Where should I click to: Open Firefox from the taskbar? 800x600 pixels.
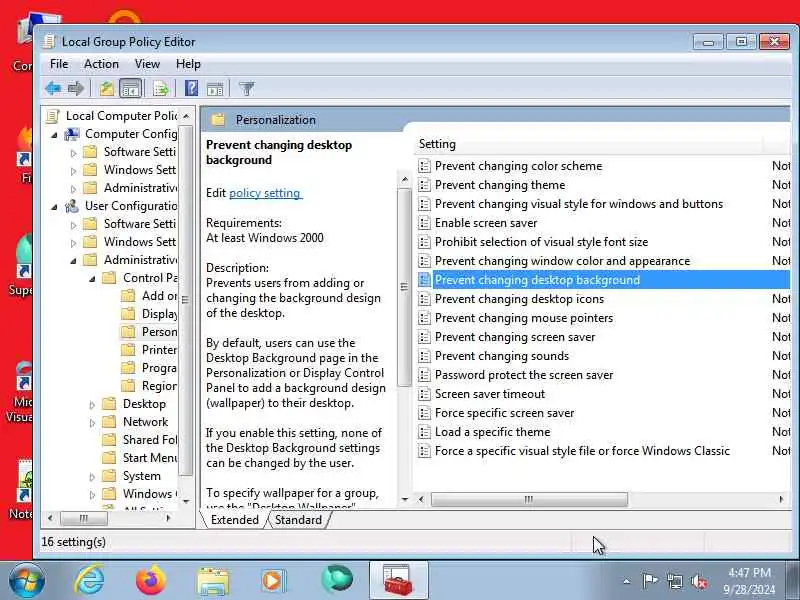(151, 581)
